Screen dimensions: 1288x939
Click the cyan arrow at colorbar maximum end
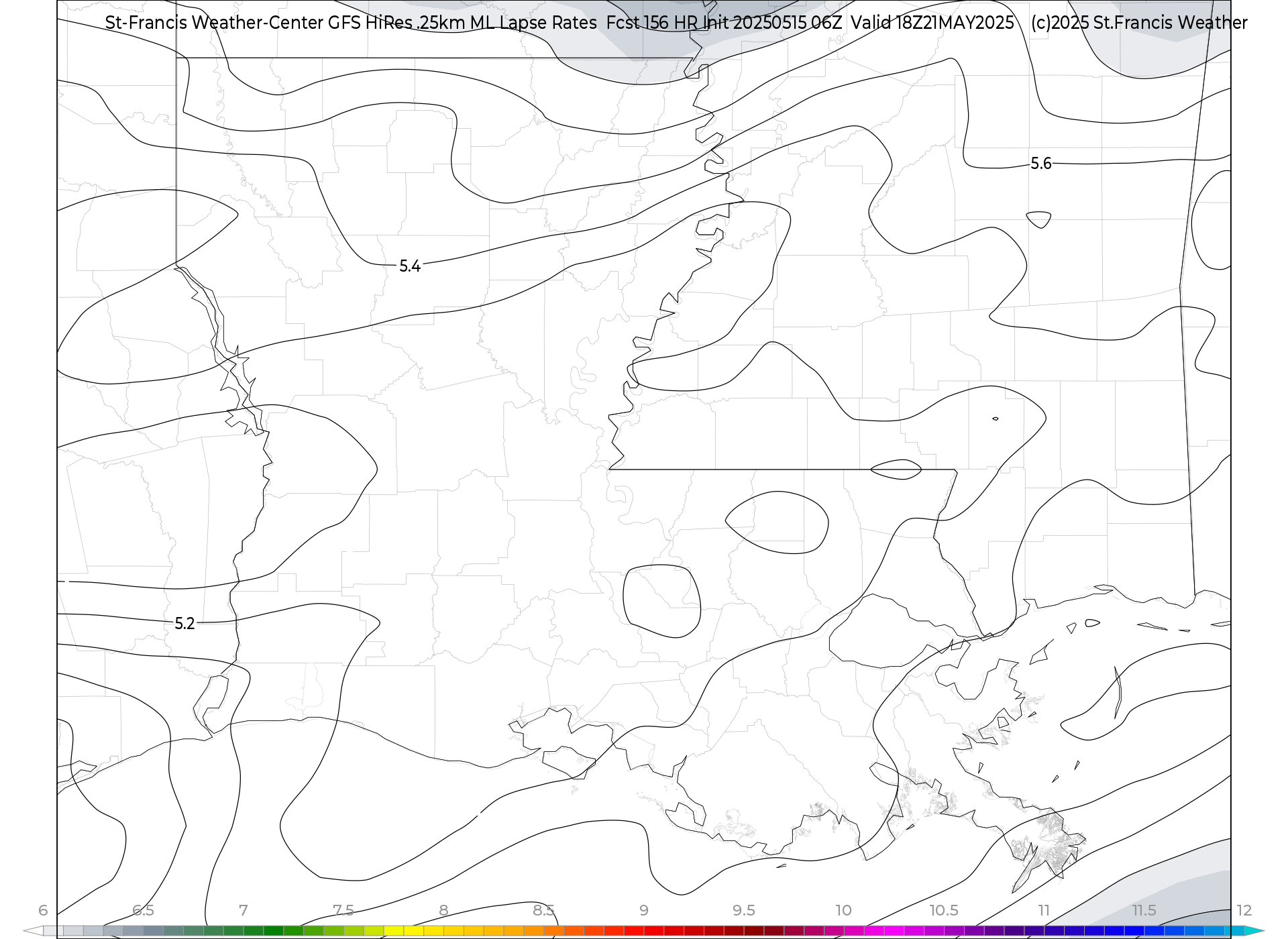pos(1254,931)
